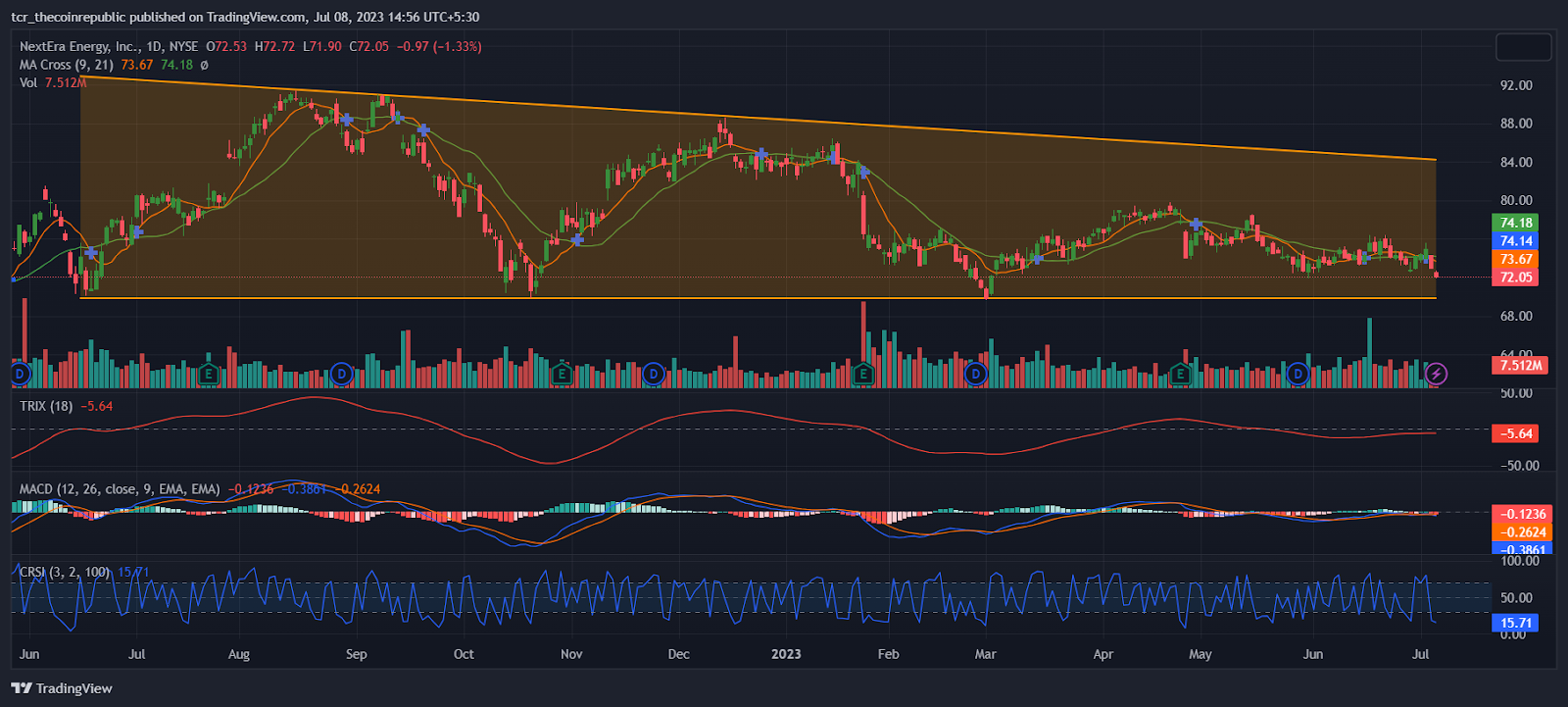
Task: Click the dividend D marker above the first Jun label
Action: [x=20, y=374]
